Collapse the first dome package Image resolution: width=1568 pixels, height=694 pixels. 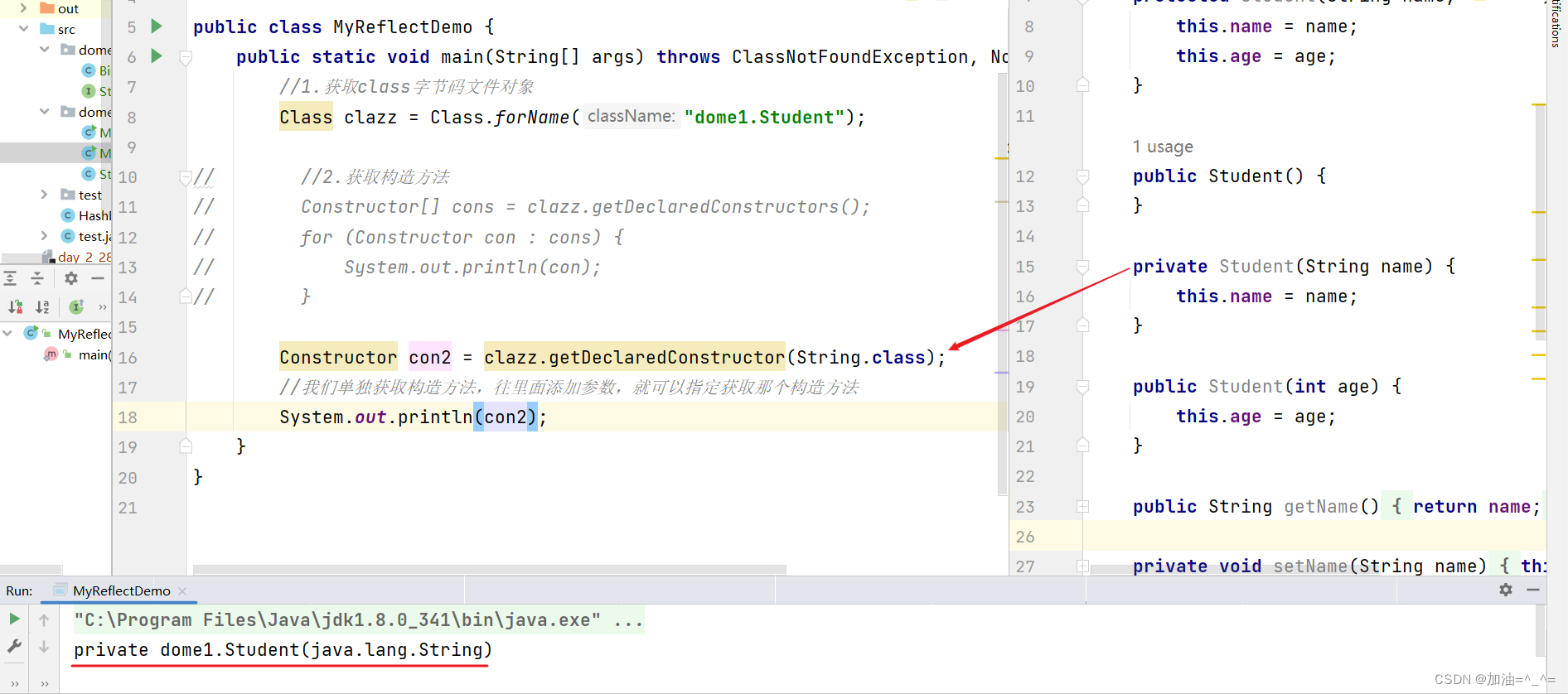(44, 50)
